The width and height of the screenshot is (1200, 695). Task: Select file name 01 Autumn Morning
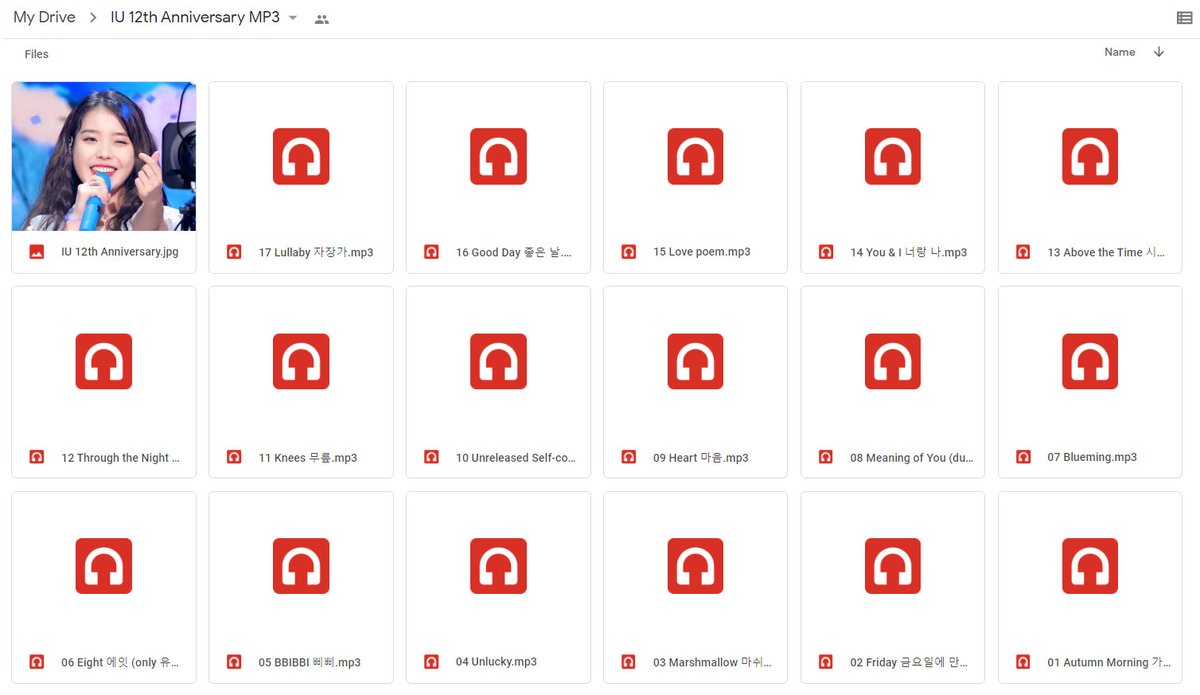click(x=1109, y=662)
